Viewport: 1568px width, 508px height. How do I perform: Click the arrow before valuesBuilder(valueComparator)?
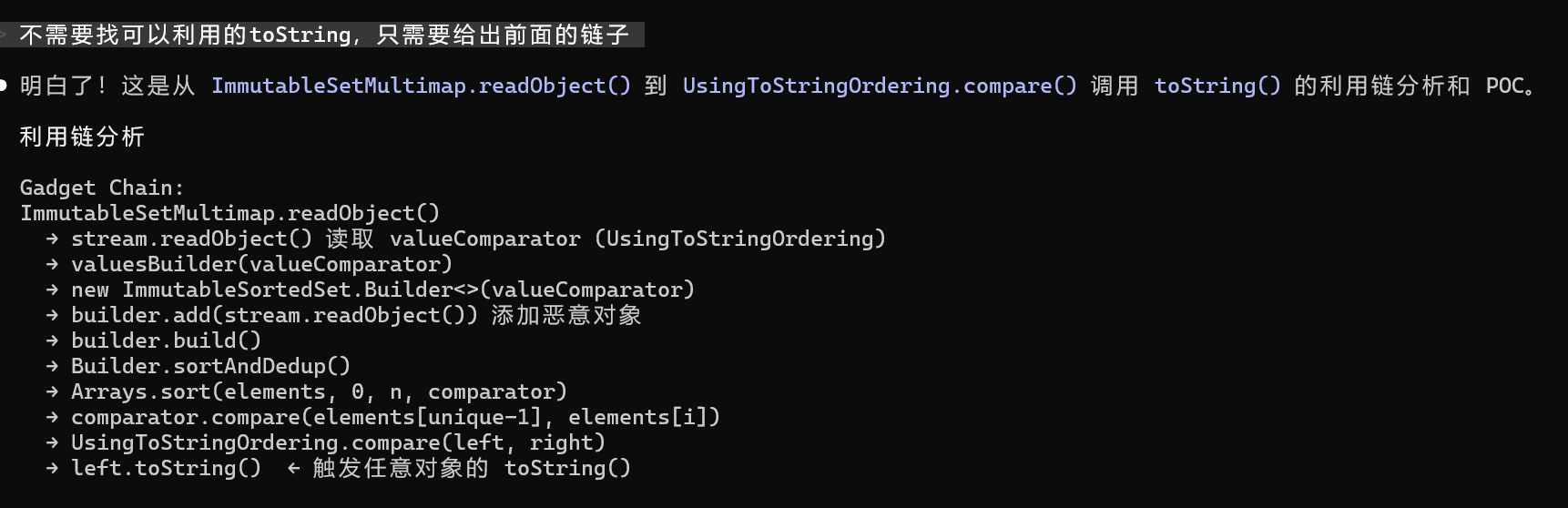[x=52, y=264]
